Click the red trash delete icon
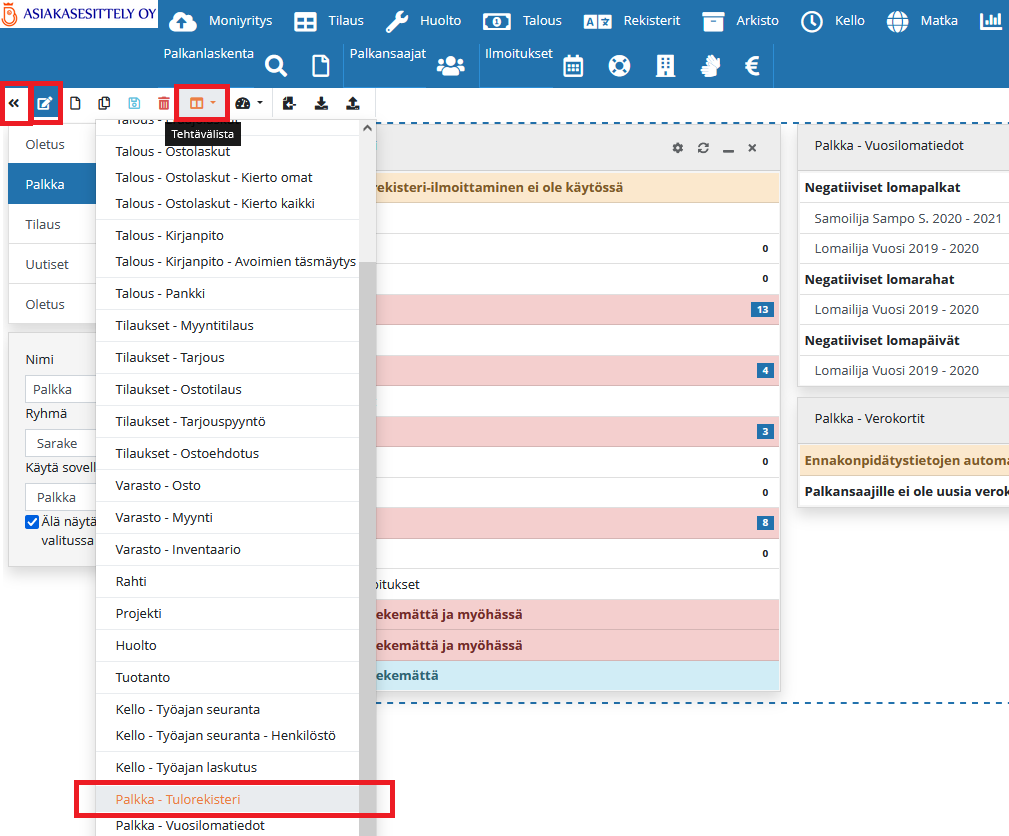Image resolution: width=1009 pixels, height=836 pixels. click(x=163, y=103)
